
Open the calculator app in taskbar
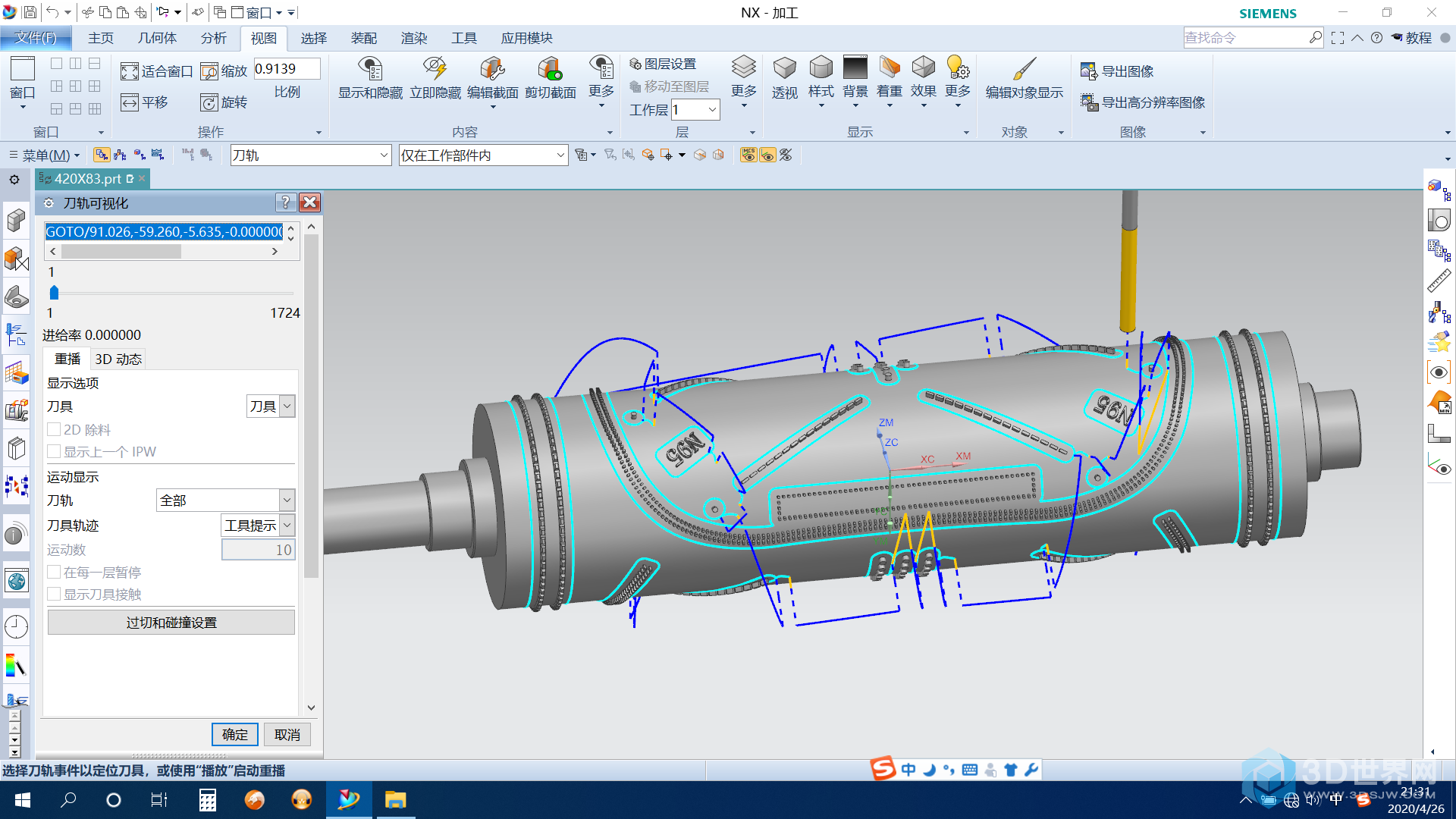[207, 800]
